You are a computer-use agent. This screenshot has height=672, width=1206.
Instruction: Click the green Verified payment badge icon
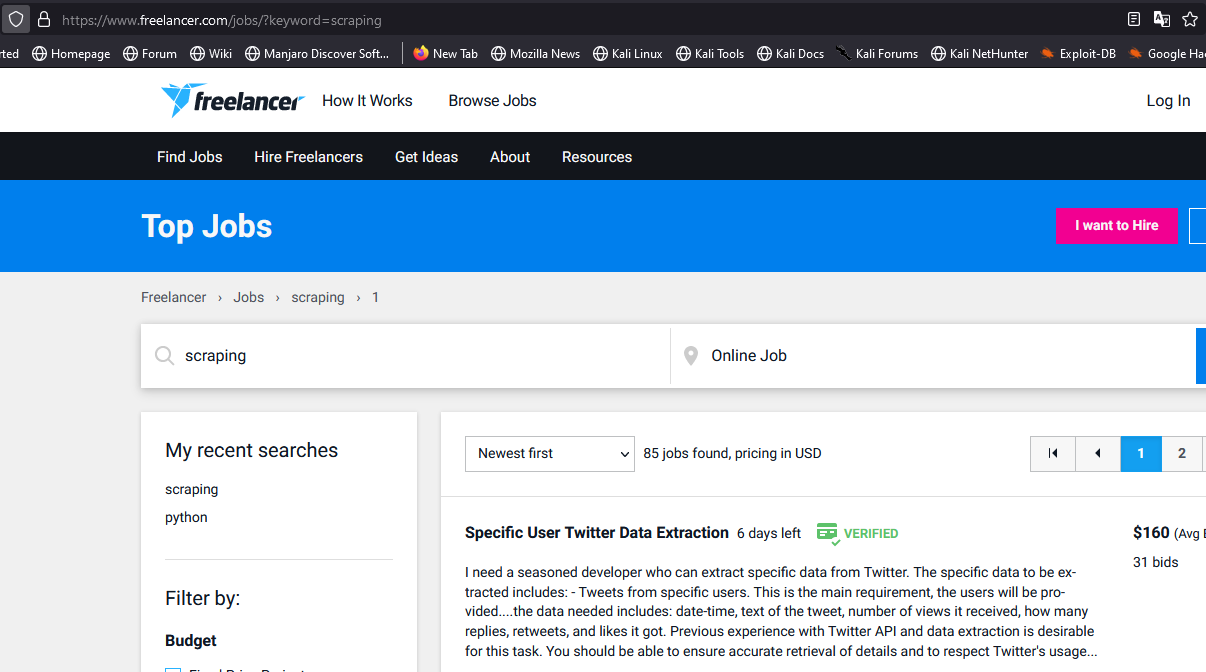point(827,533)
